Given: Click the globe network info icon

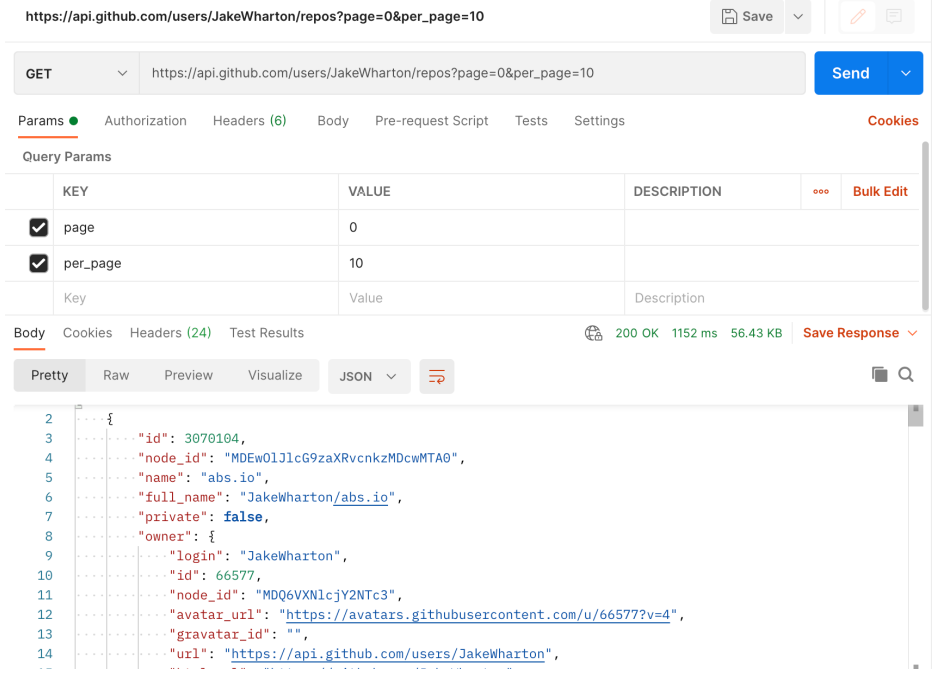Looking at the screenshot, I should coord(593,333).
